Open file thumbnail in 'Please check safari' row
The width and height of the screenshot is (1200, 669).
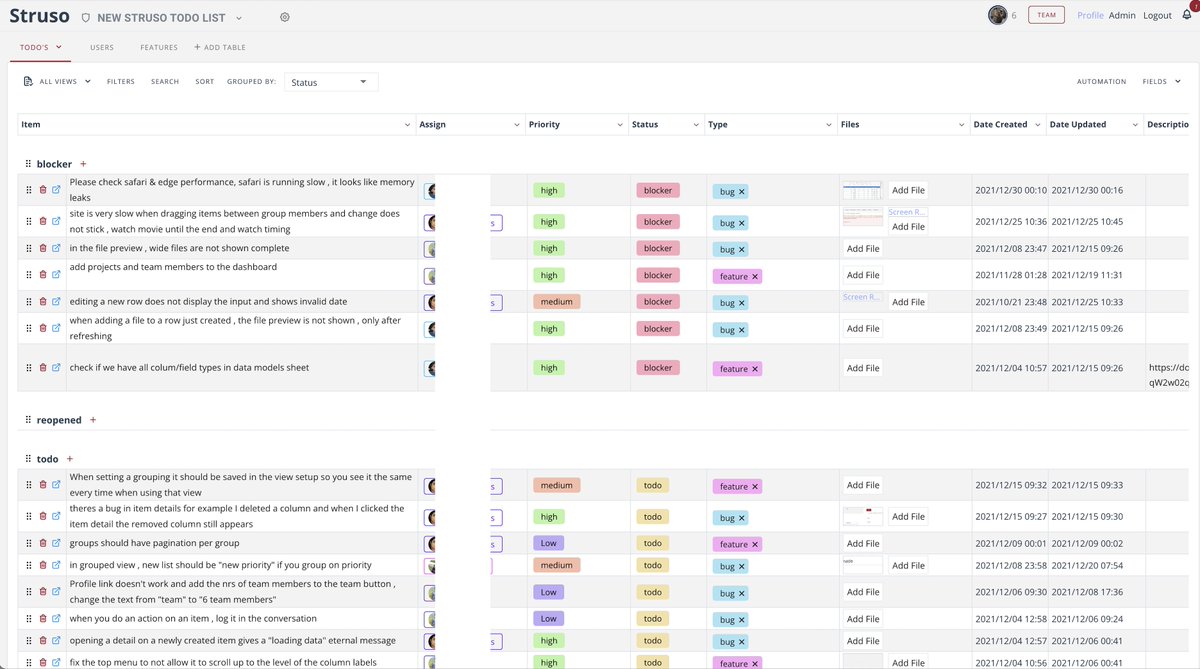[862, 190]
